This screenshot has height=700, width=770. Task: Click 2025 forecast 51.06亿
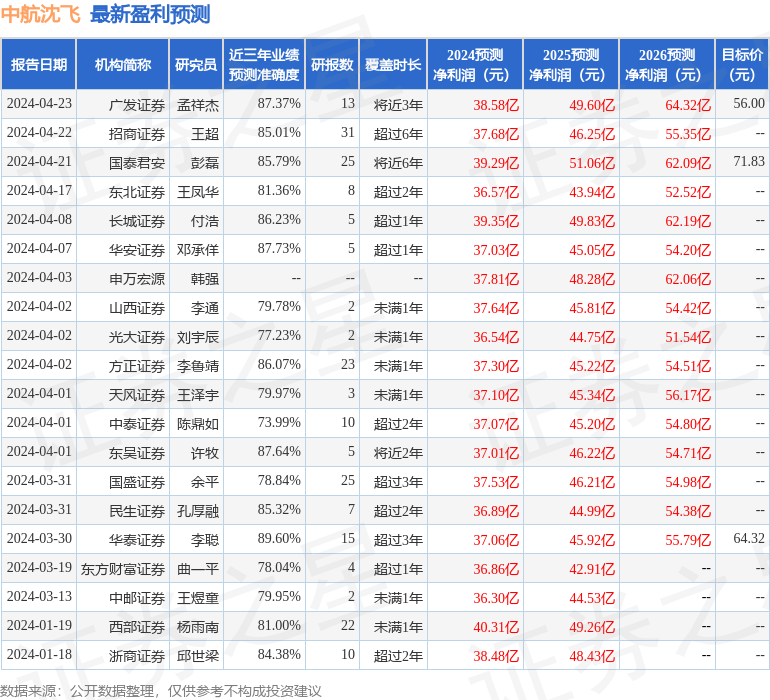(592, 163)
